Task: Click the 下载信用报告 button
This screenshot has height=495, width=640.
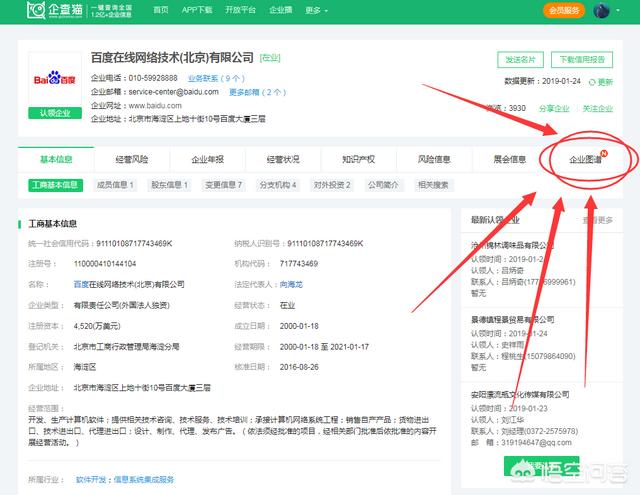Action: pyautogui.click(x=582, y=60)
